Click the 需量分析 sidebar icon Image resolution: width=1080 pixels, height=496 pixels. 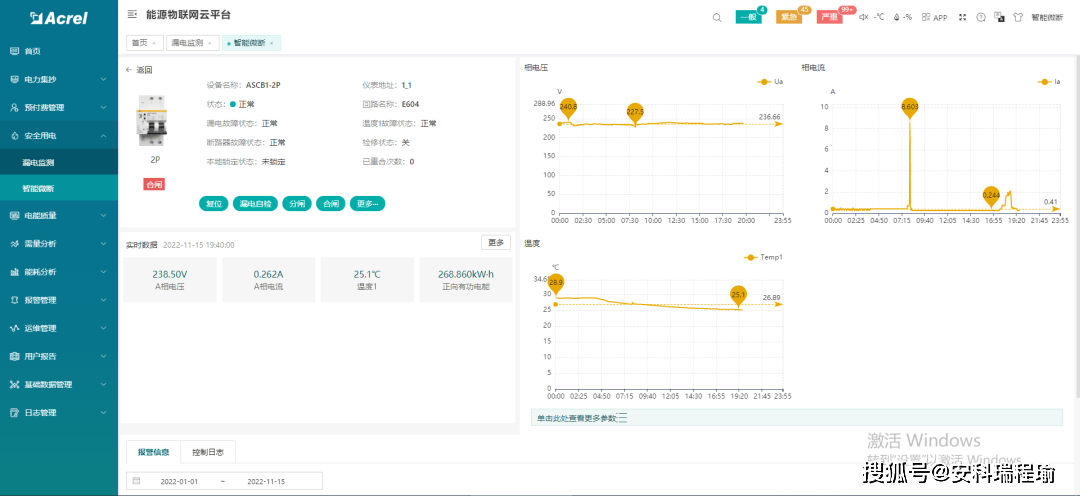click(14, 244)
